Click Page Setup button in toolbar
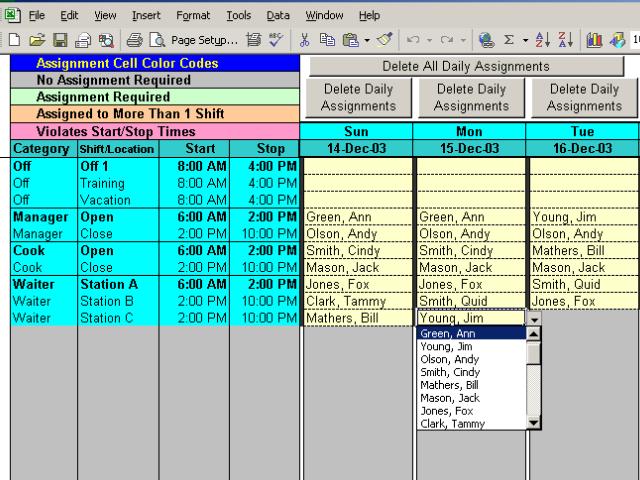640x480 pixels. [204, 40]
